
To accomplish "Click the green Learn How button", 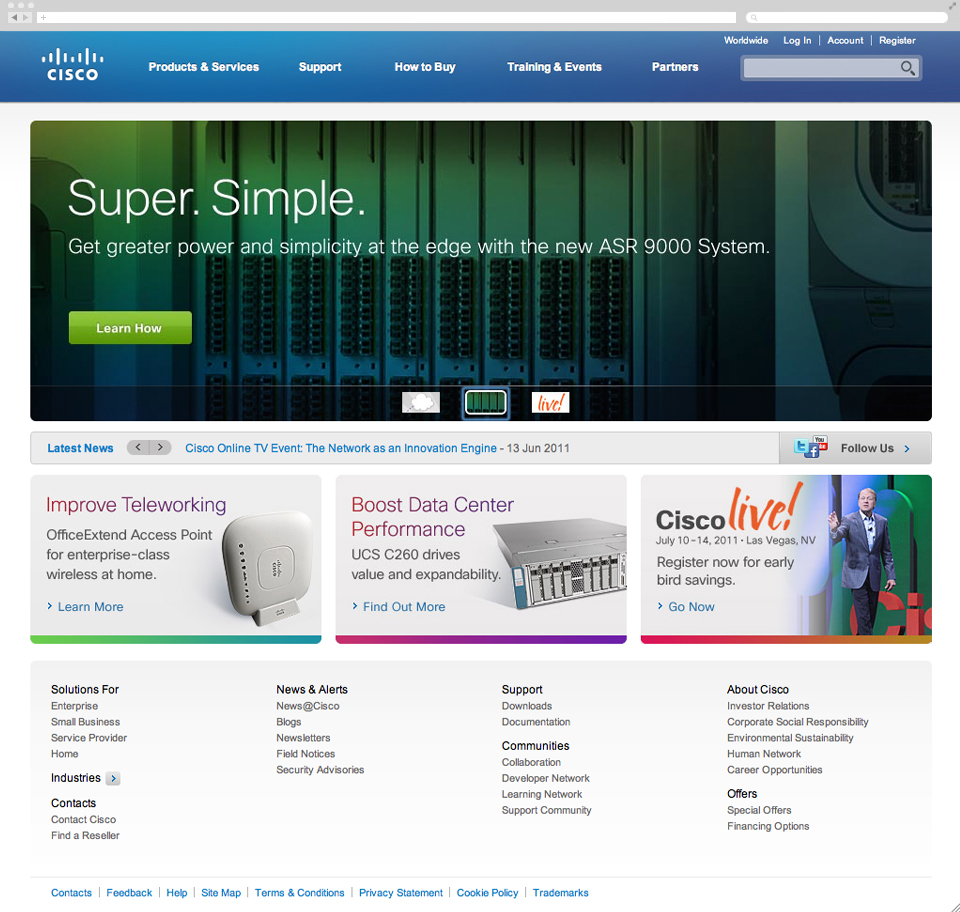I will pos(130,327).
